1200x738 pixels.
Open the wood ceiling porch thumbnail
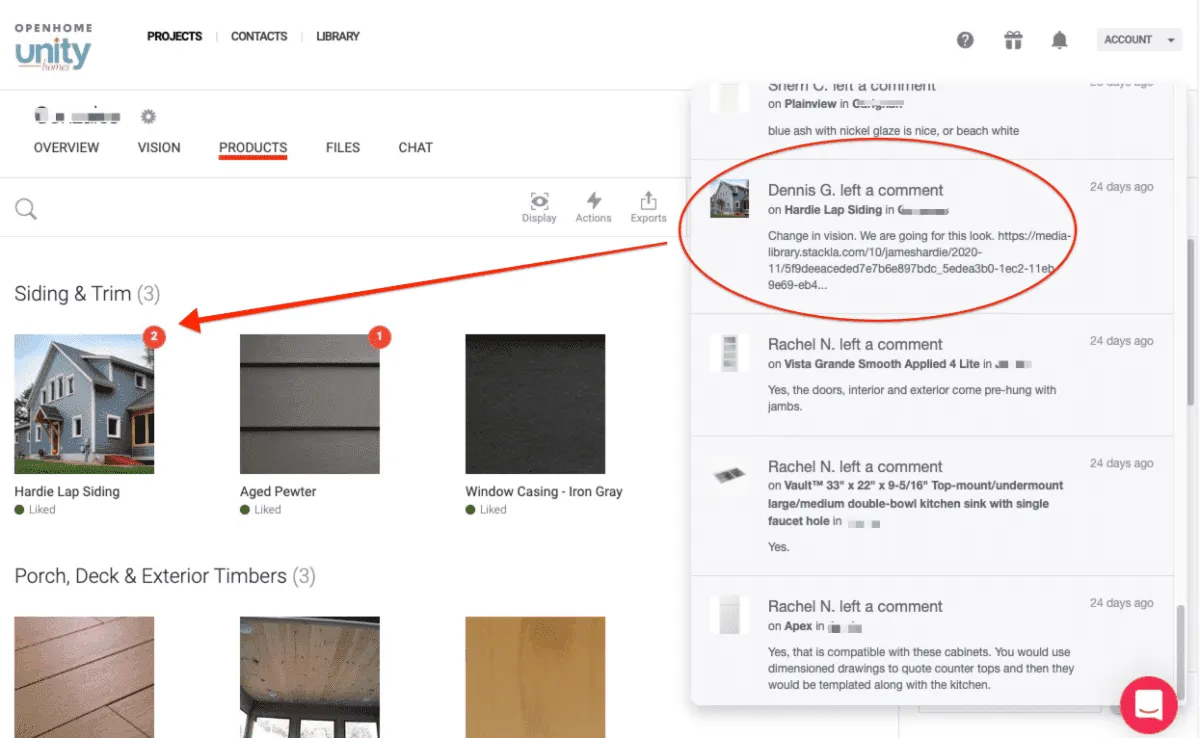(310, 677)
